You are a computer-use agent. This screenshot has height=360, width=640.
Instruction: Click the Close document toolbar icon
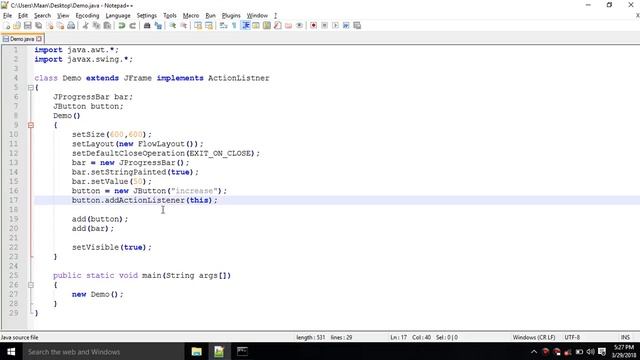click(50, 26)
